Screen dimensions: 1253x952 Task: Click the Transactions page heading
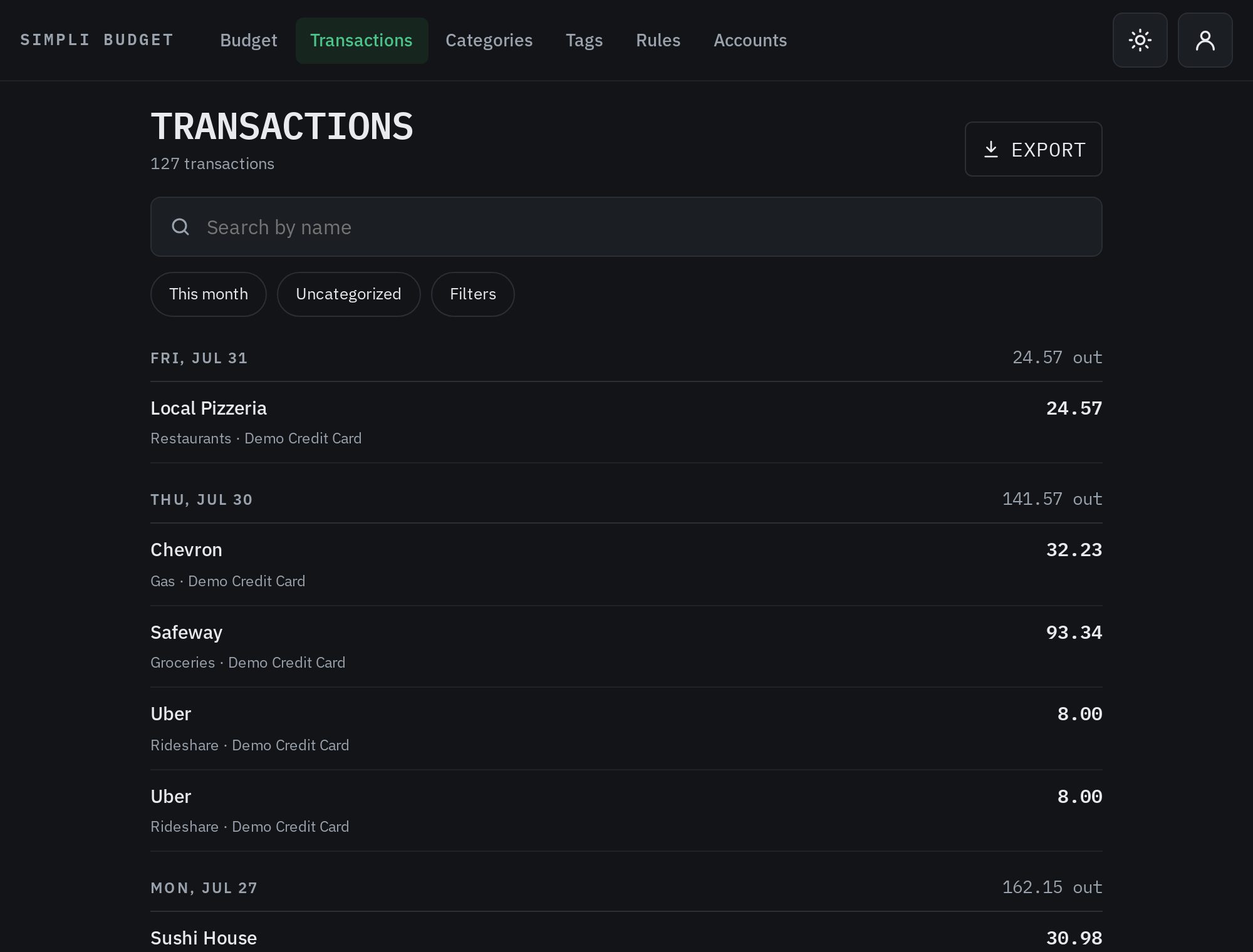pyautogui.click(x=282, y=127)
